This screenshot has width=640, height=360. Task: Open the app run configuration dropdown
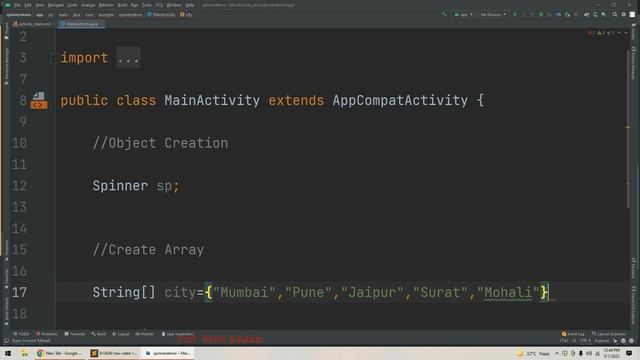click(463, 14)
